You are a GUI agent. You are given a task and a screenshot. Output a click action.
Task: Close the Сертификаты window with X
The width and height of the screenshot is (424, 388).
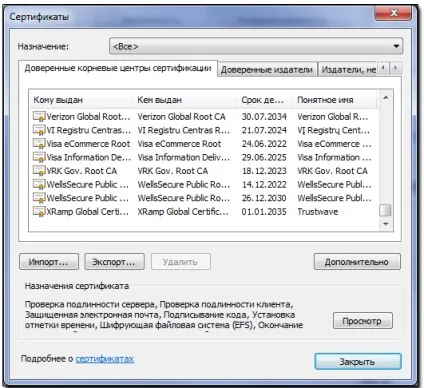coord(394,13)
